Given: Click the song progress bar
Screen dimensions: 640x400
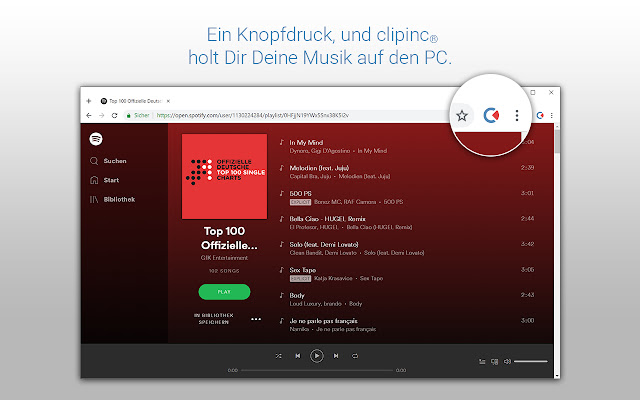Looking at the screenshot, I should pos(317,370).
